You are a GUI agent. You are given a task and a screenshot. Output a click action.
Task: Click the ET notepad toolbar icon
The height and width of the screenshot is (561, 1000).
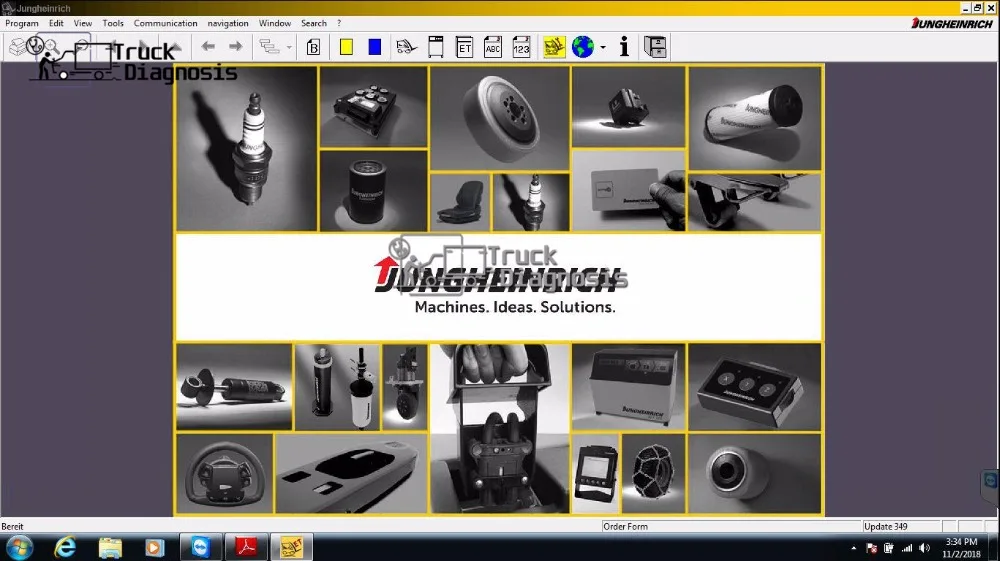[x=464, y=47]
